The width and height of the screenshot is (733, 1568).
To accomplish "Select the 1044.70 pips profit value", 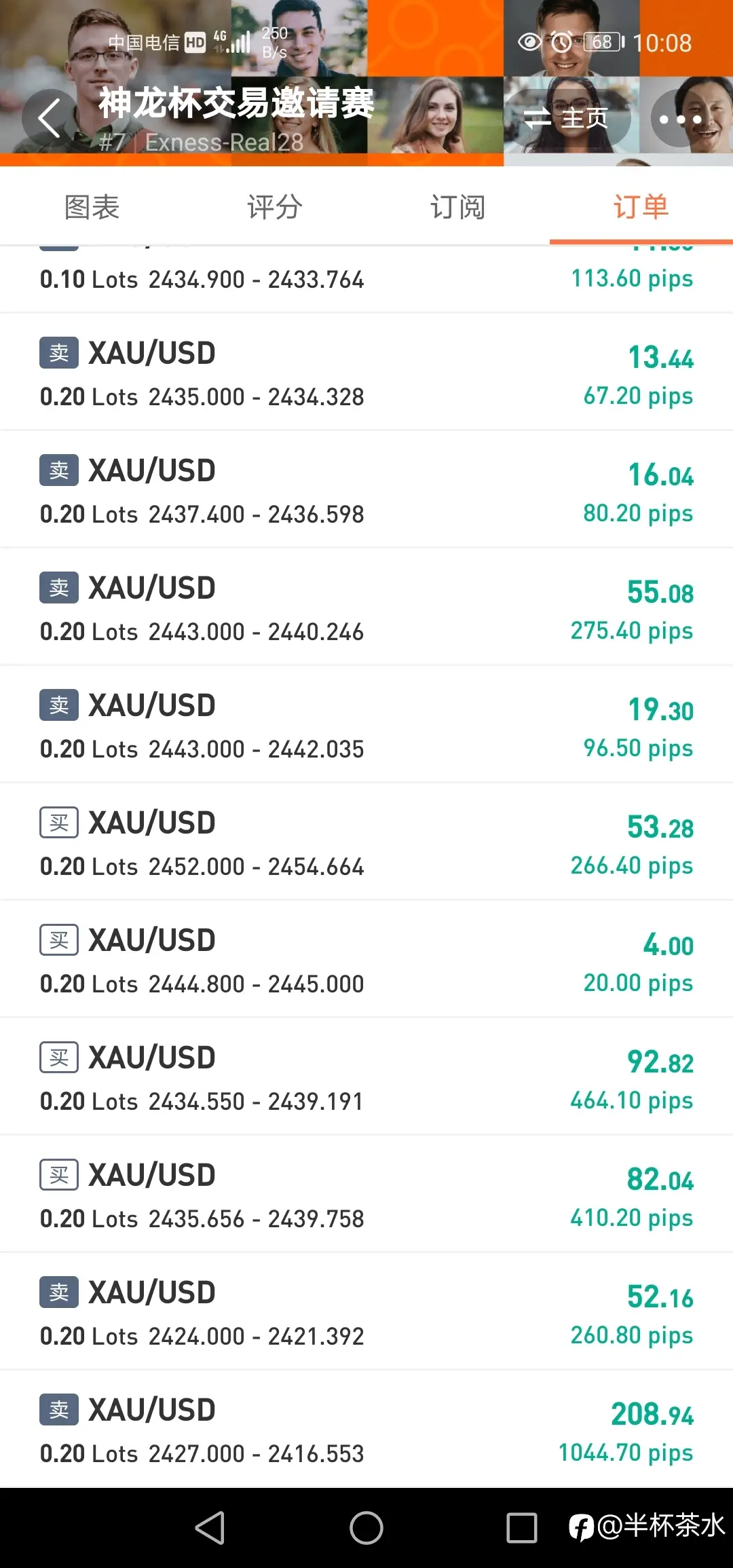I will coord(625,1453).
